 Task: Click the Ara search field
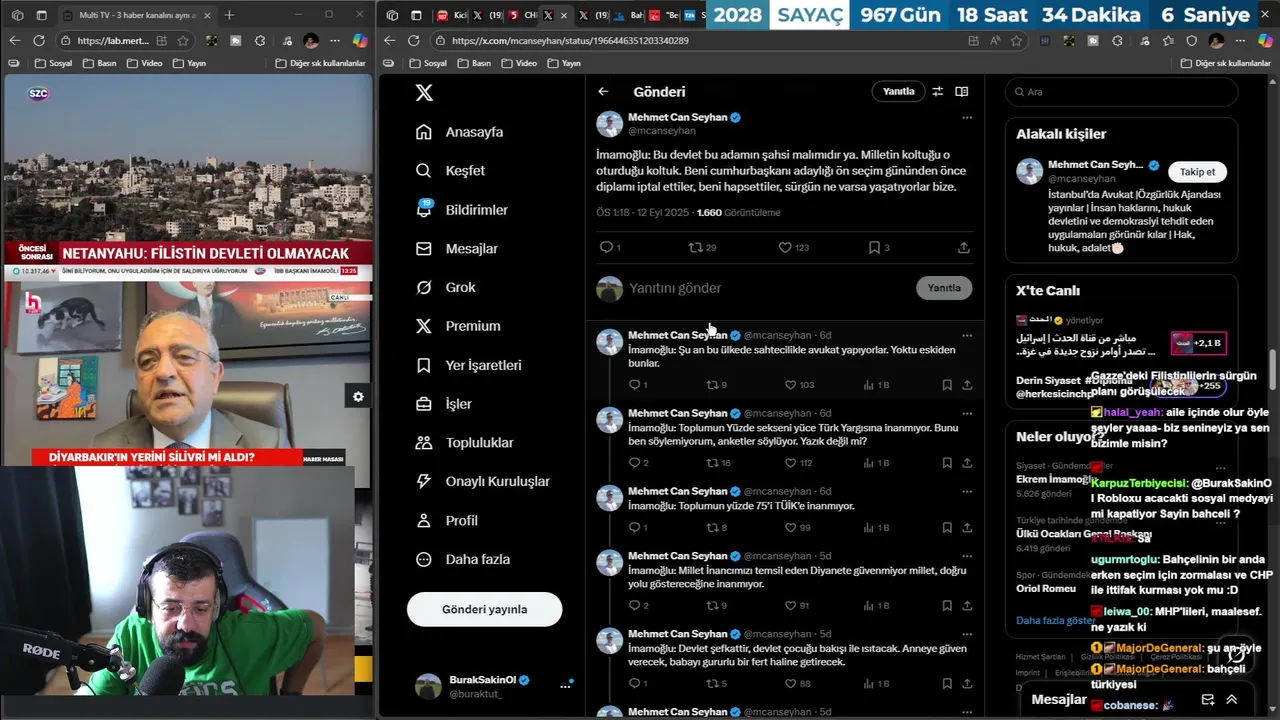pos(1121,92)
